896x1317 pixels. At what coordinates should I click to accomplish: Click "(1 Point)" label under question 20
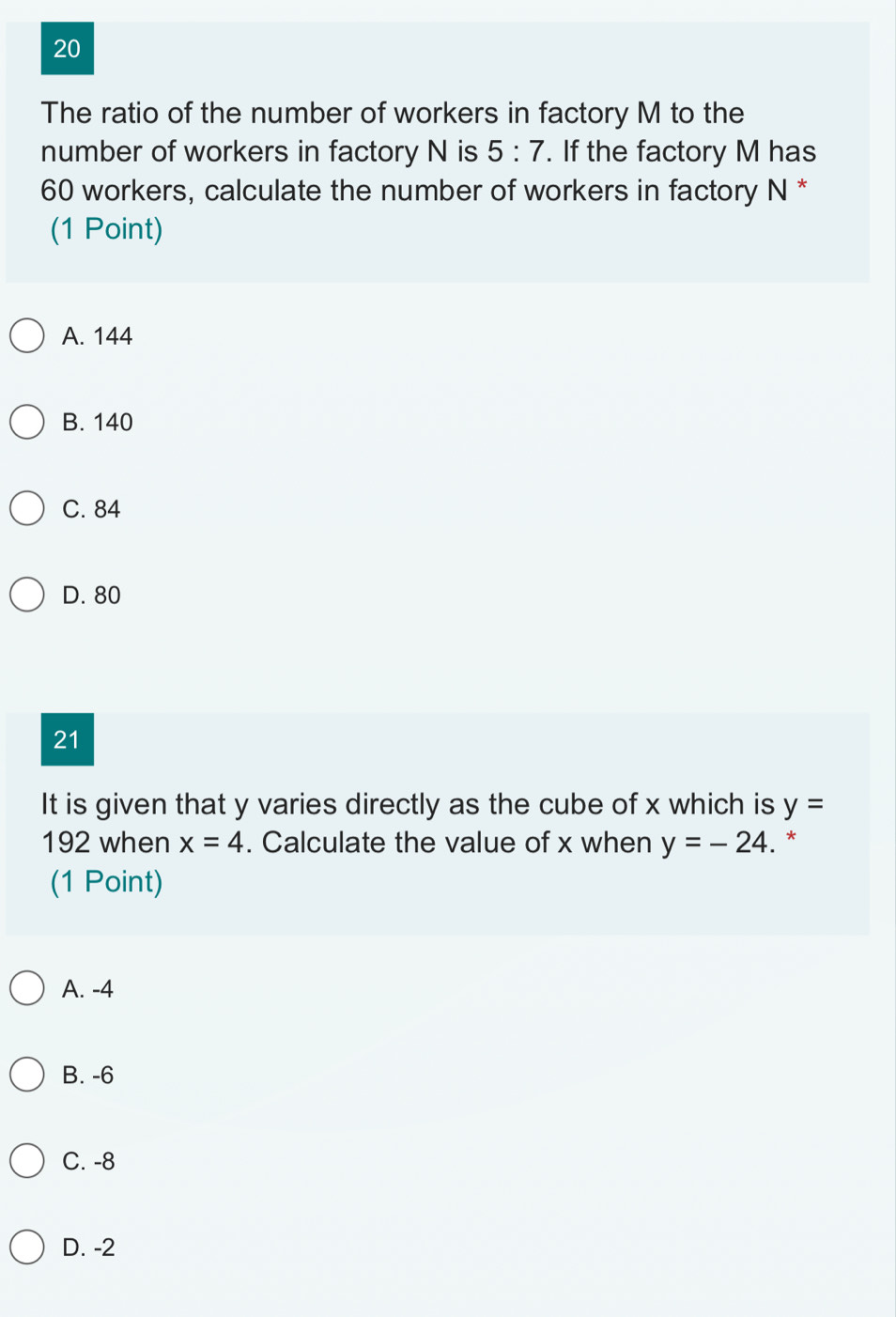pos(107,229)
